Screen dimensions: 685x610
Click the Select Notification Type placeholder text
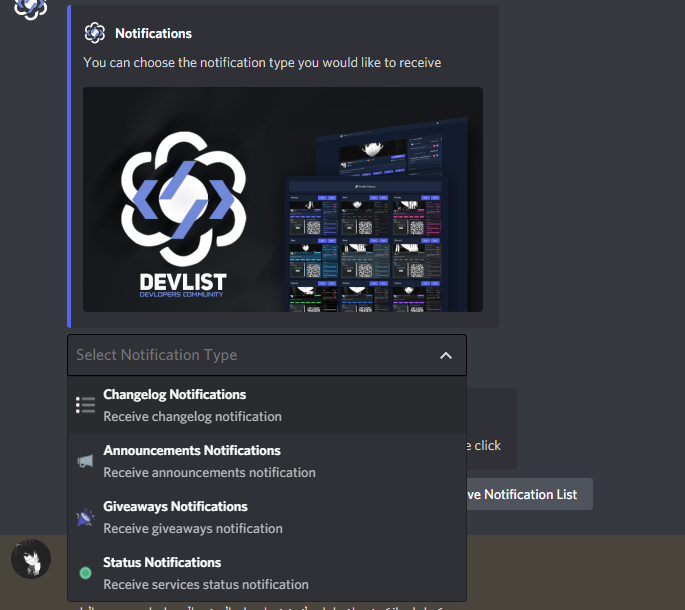pos(156,355)
